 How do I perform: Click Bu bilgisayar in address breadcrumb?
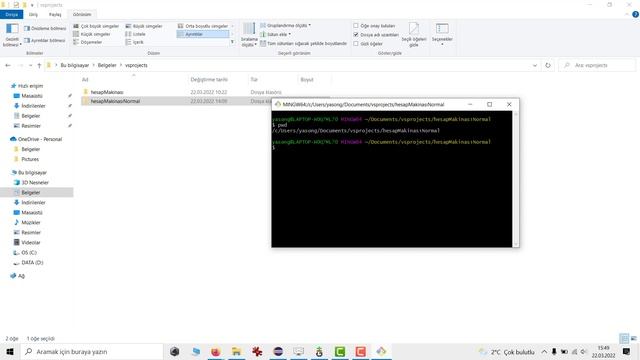(75, 65)
